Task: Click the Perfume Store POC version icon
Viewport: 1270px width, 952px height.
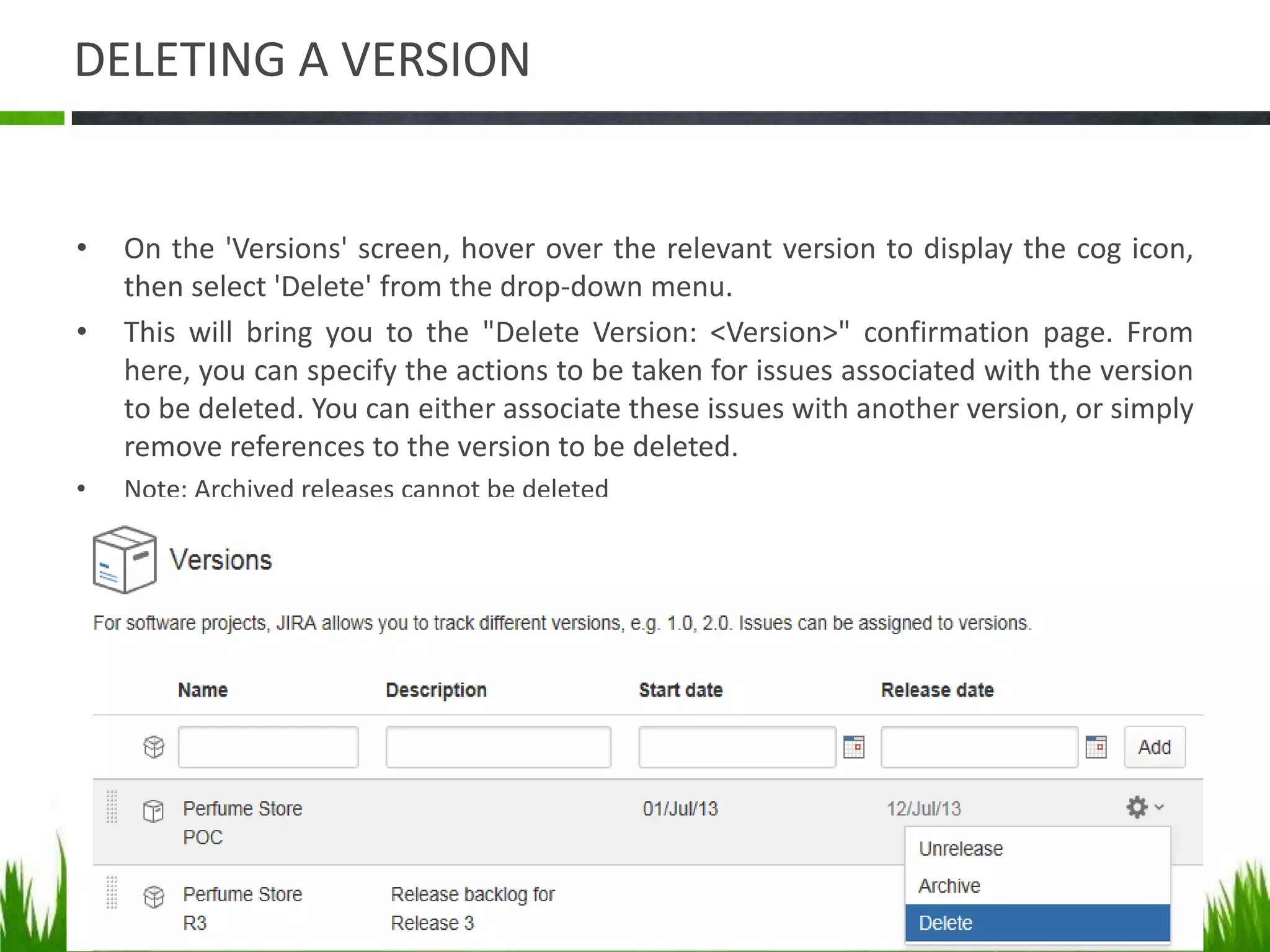Action: [153, 811]
